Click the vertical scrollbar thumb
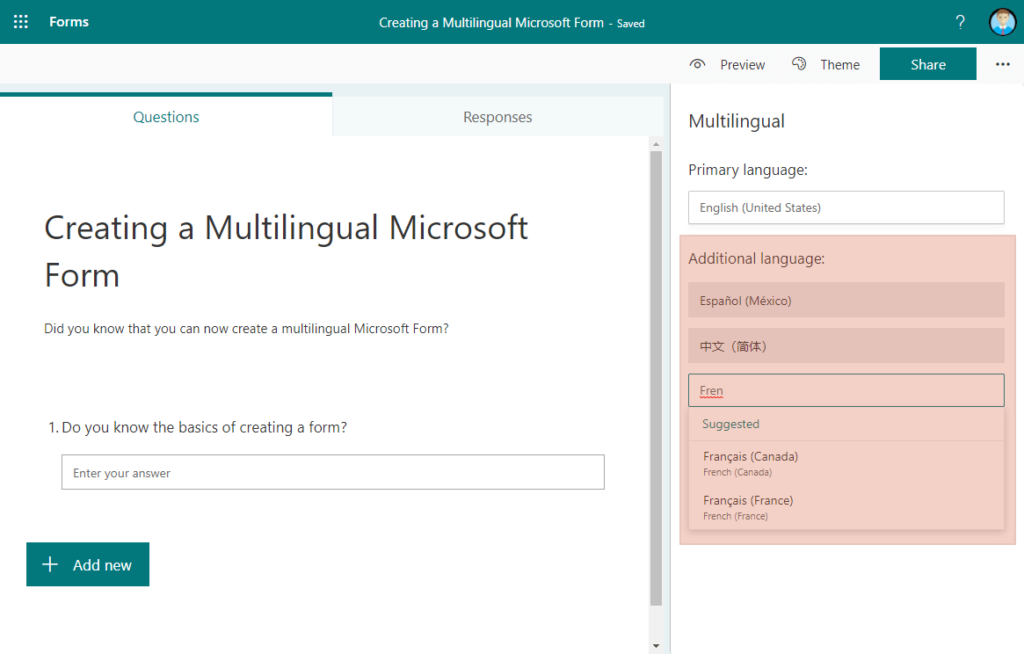 point(656,379)
